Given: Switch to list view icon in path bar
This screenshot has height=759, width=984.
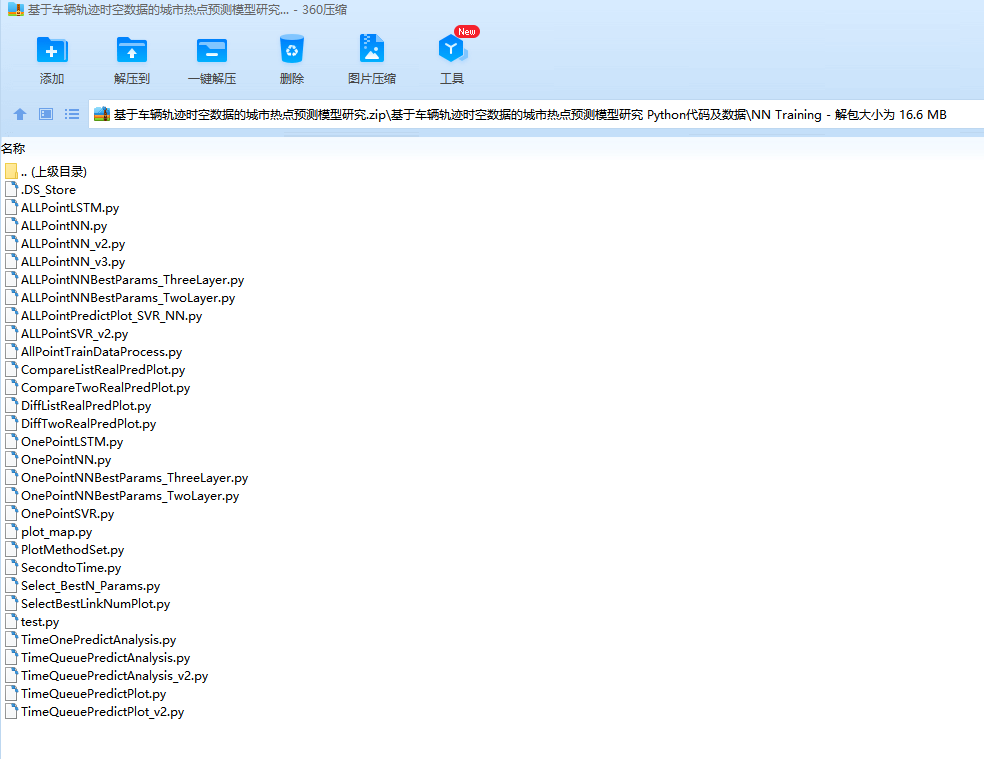Looking at the screenshot, I should 72,114.
